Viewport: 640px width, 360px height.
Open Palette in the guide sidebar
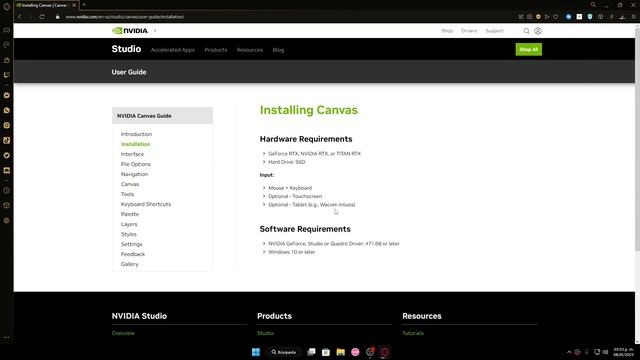tap(130, 214)
